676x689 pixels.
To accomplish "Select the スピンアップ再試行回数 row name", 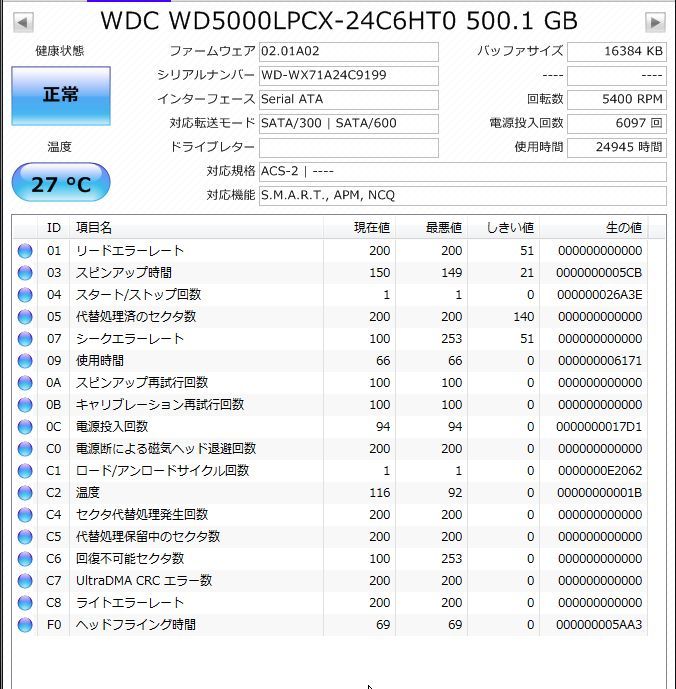I will coord(142,383).
